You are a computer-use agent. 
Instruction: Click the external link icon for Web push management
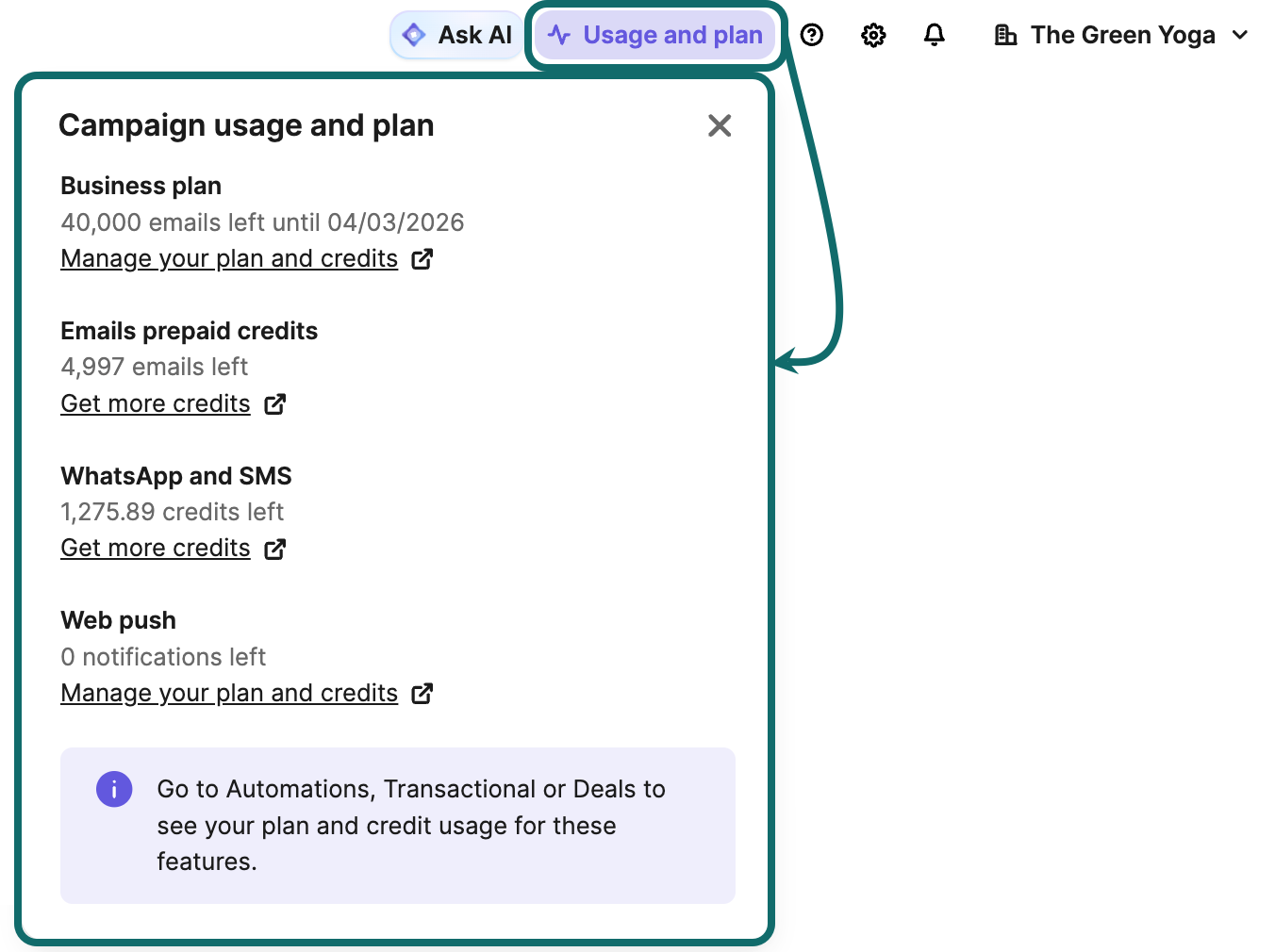pyautogui.click(x=422, y=693)
